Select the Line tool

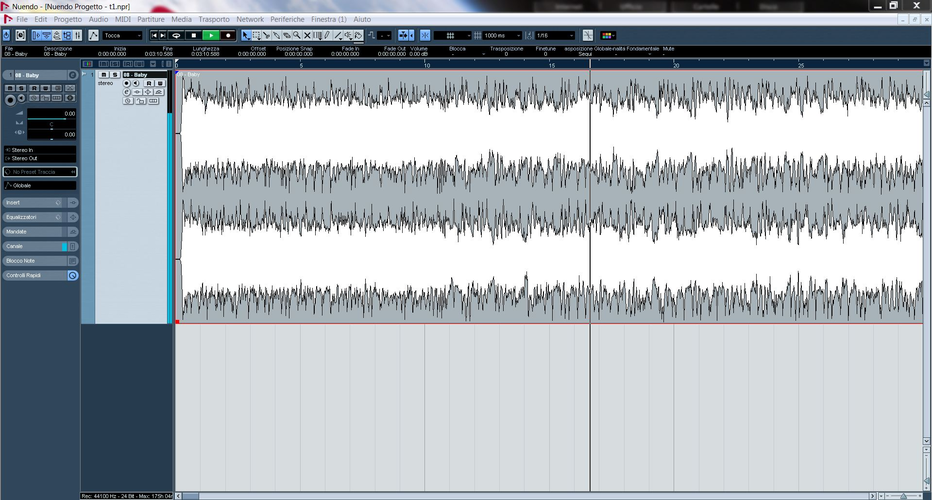click(338, 36)
